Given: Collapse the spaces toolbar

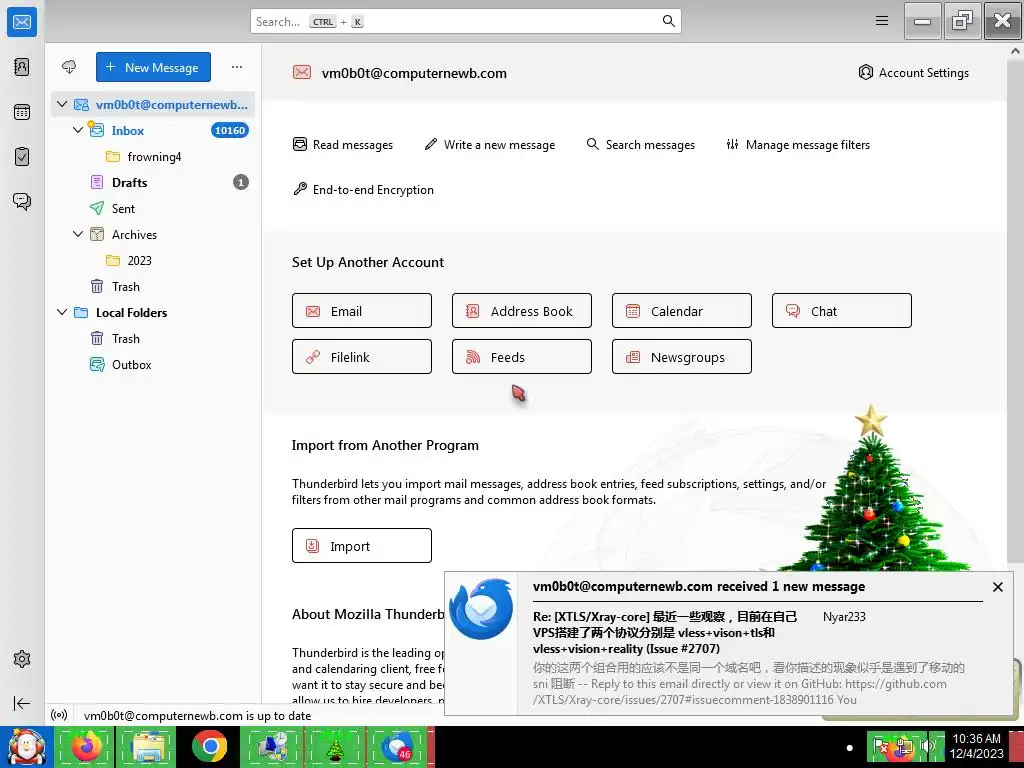Looking at the screenshot, I should (x=22, y=703).
